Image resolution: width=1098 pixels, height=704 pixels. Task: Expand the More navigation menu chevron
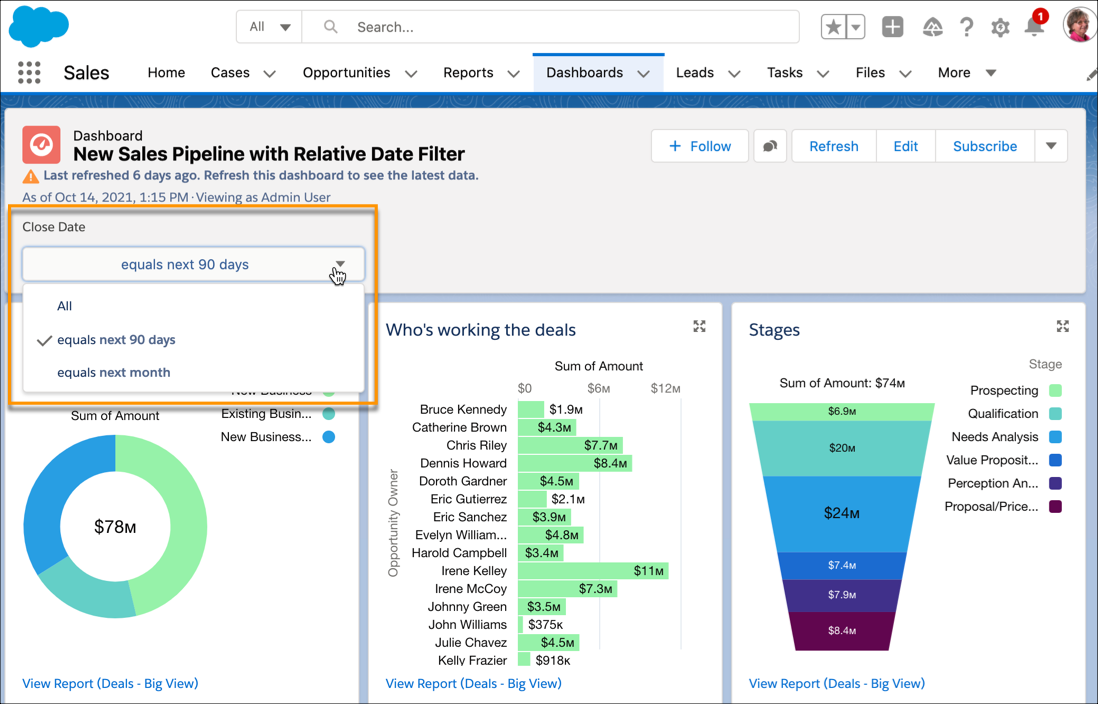point(990,72)
